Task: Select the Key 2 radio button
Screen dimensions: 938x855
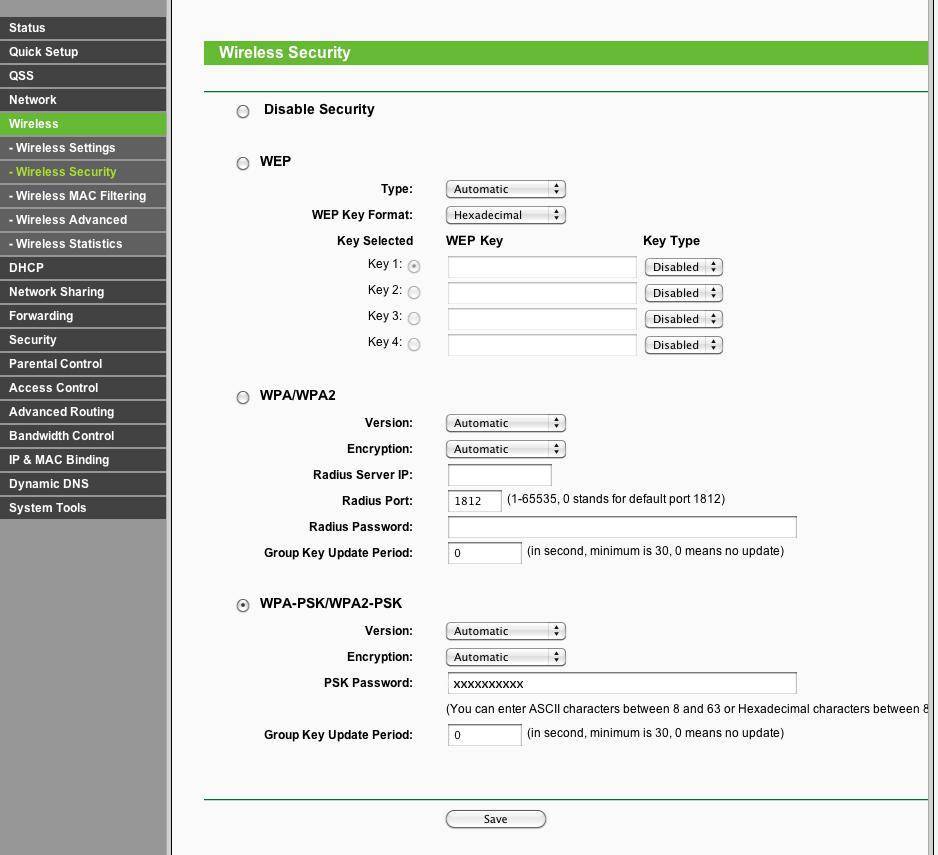Action: [x=414, y=292]
